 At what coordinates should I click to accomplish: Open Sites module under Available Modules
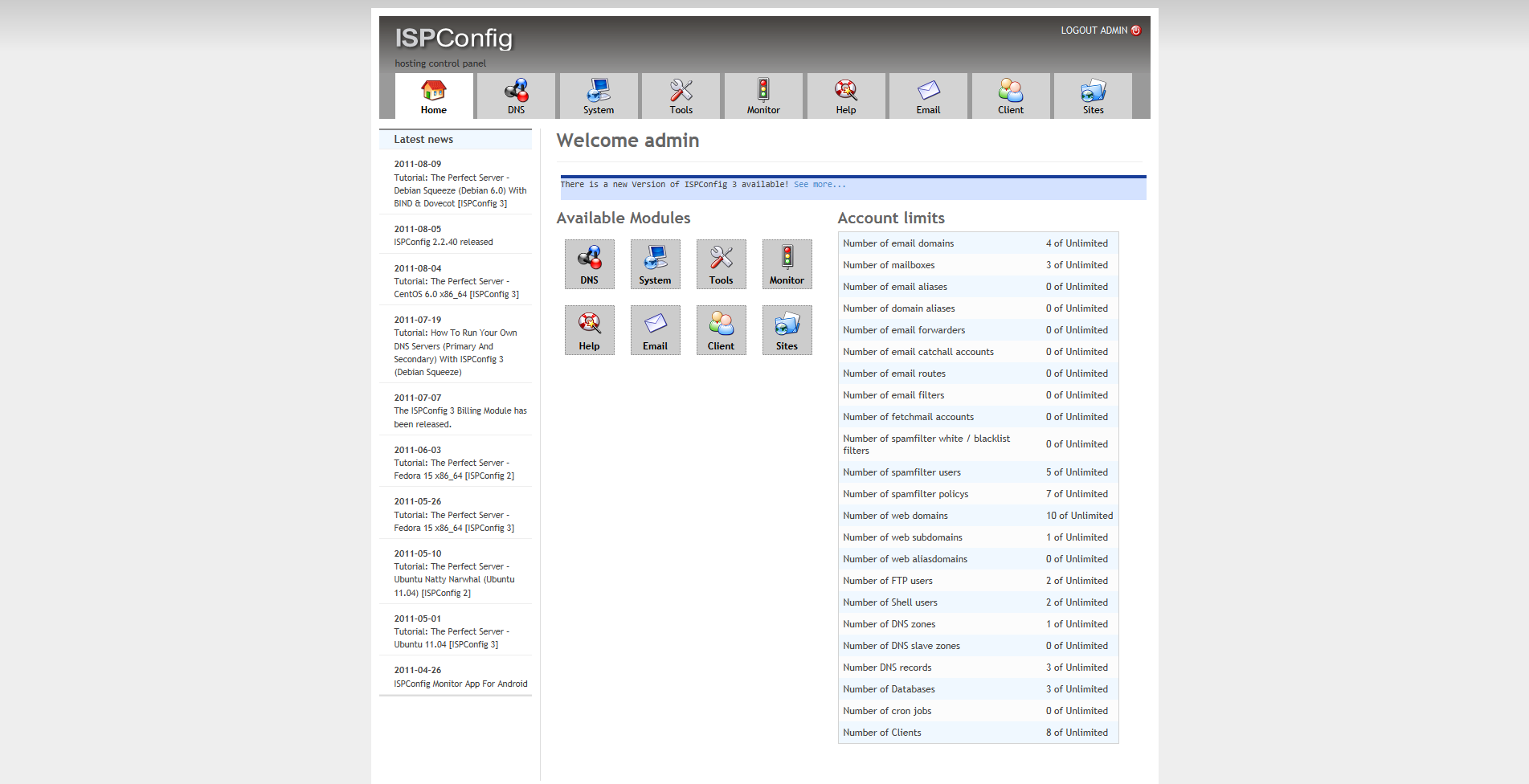[x=787, y=330]
